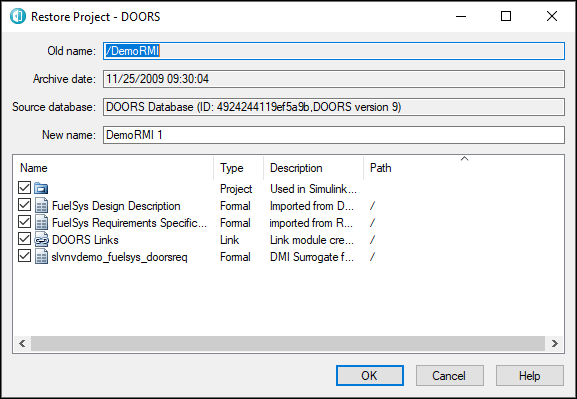Click the horizontal scrollbar thumb
This screenshot has height=399, width=577.
click(x=288, y=343)
